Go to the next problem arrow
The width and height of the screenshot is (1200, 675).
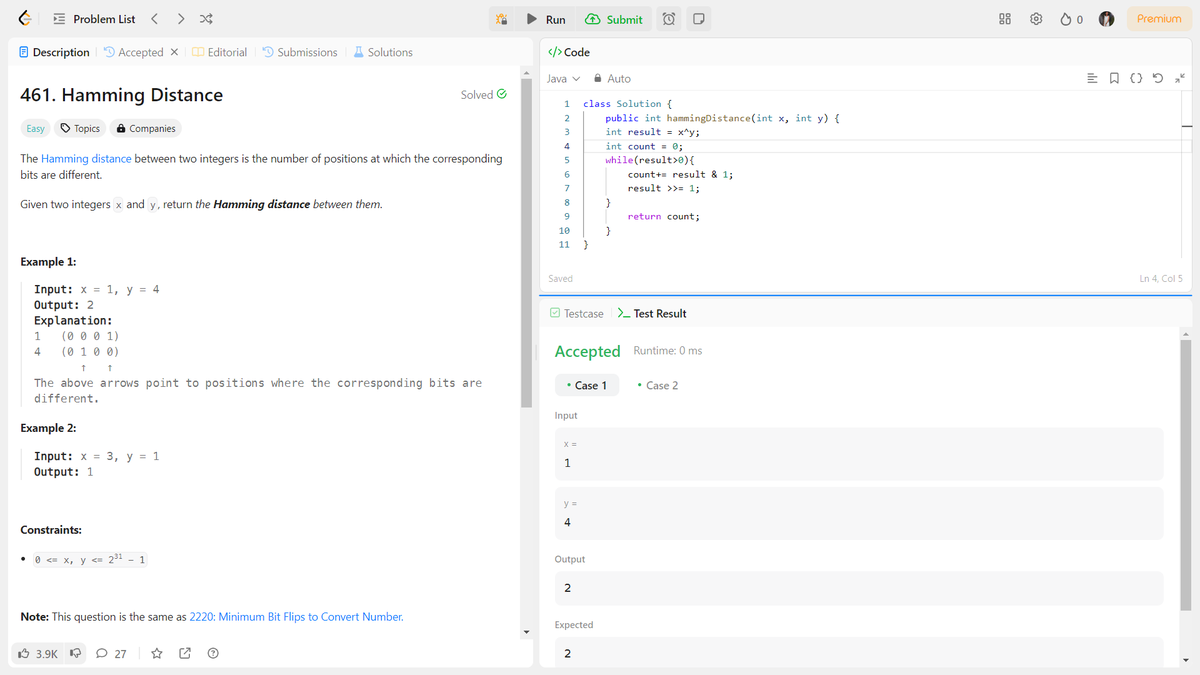180,19
